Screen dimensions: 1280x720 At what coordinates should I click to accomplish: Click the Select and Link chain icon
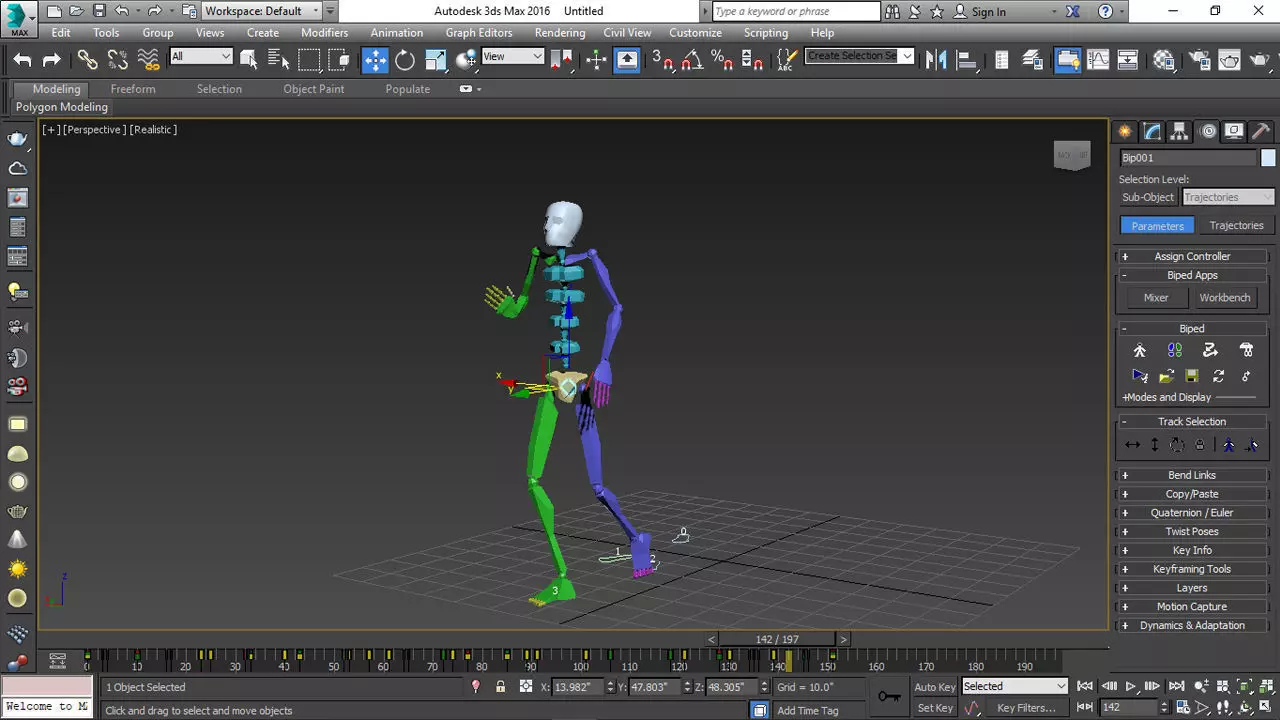click(88, 60)
